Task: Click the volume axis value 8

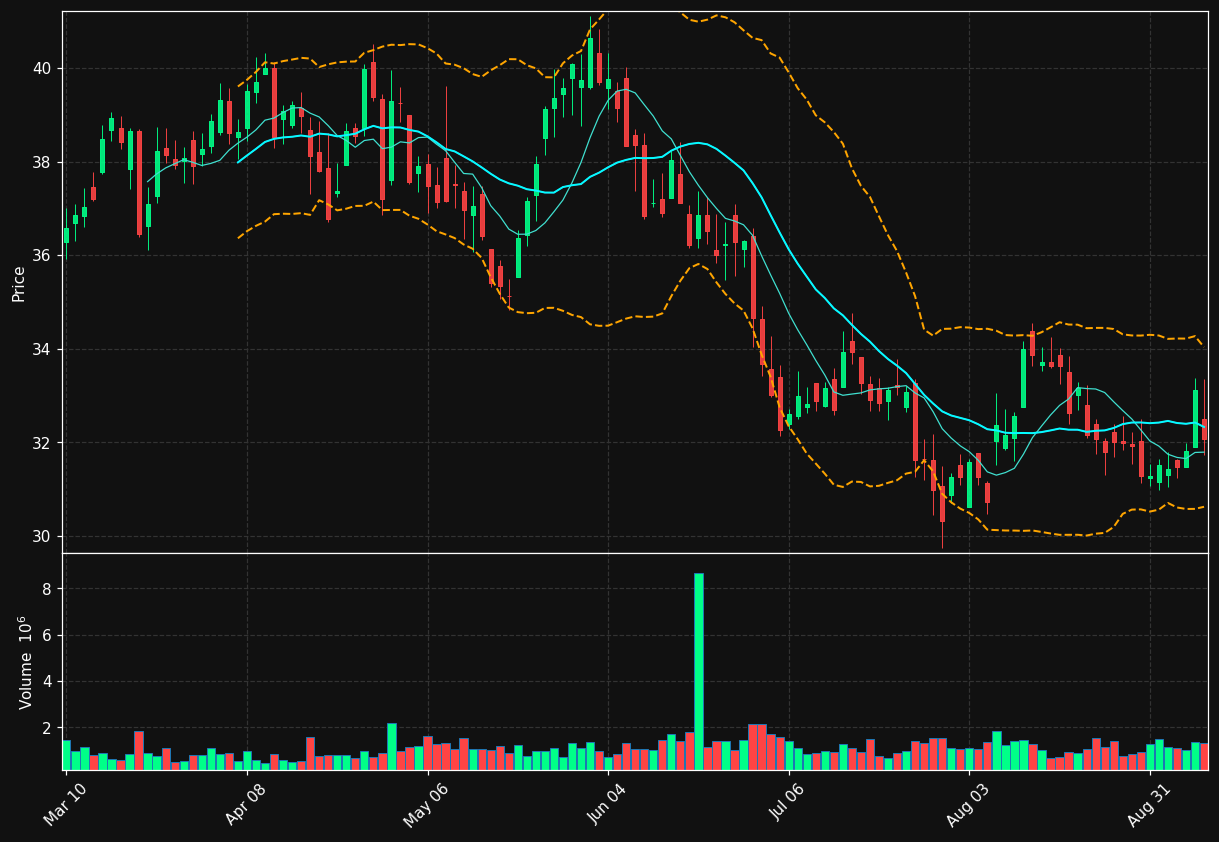Action: tap(49, 590)
